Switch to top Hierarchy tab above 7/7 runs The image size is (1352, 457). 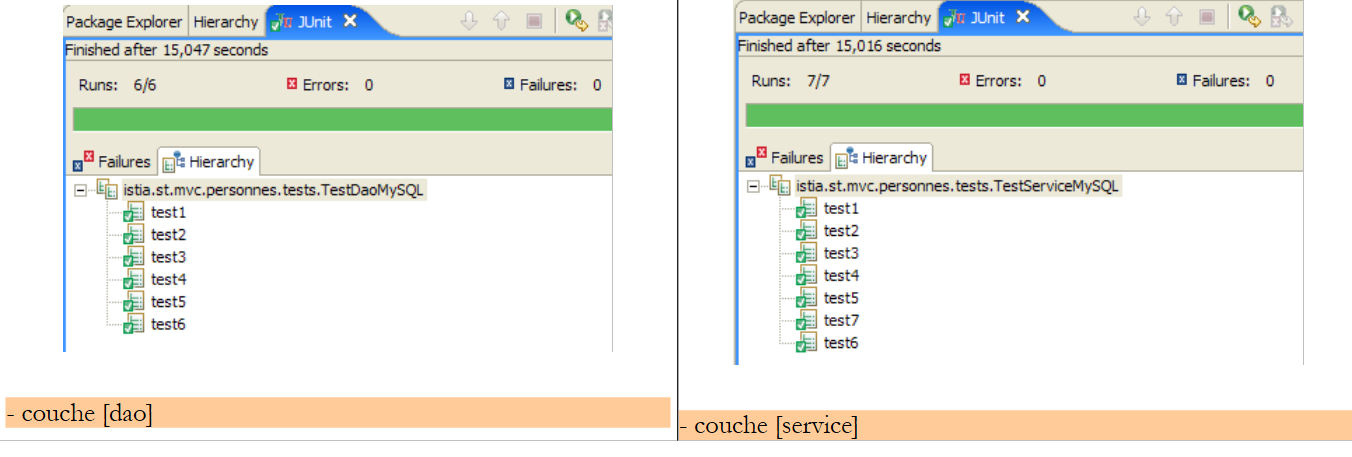tap(898, 17)
